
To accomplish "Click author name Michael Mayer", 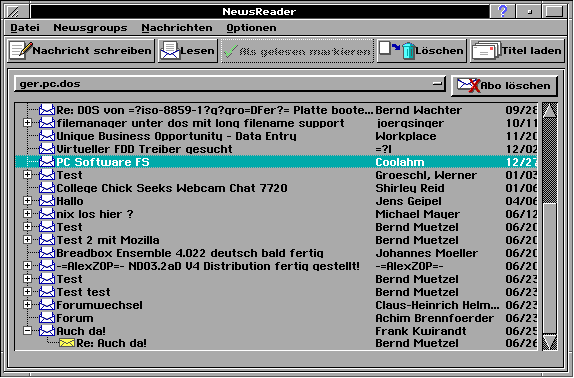I will 417,214.
